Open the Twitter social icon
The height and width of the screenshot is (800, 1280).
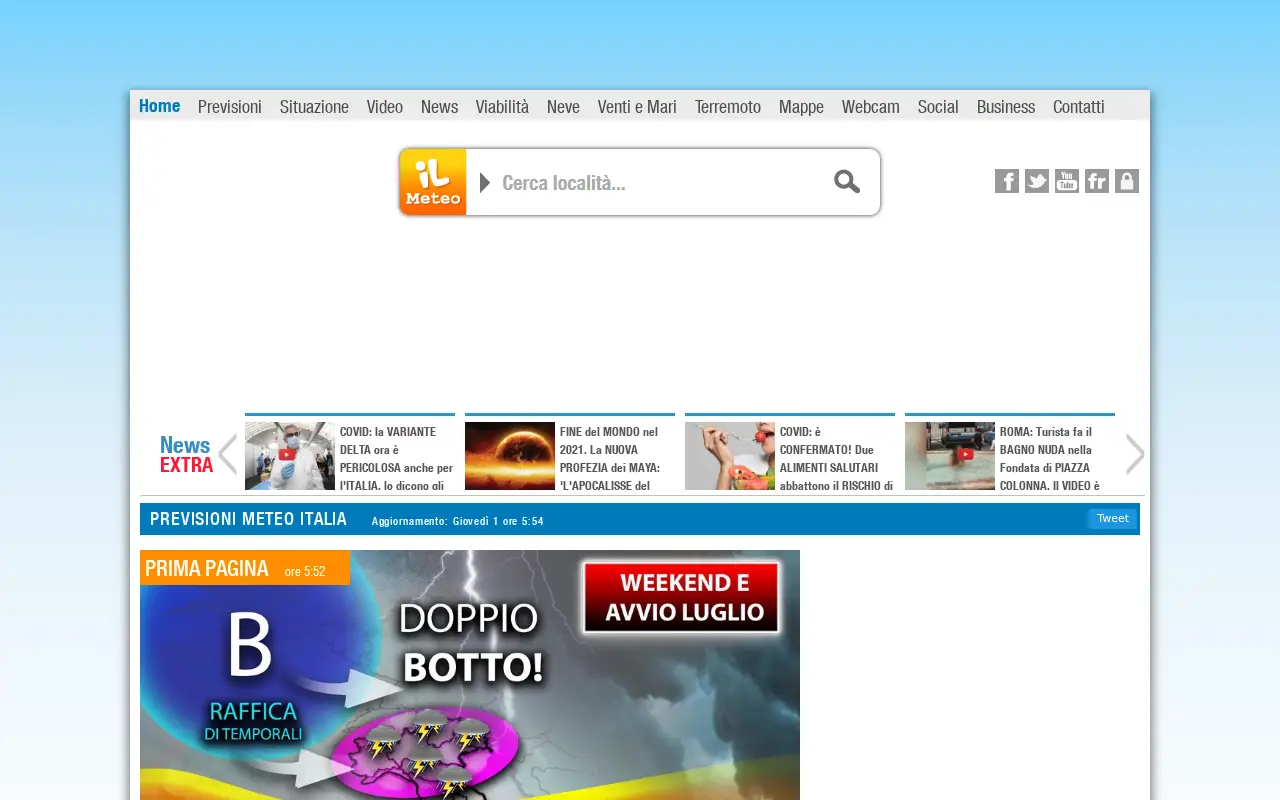[x=1037, y=181]
